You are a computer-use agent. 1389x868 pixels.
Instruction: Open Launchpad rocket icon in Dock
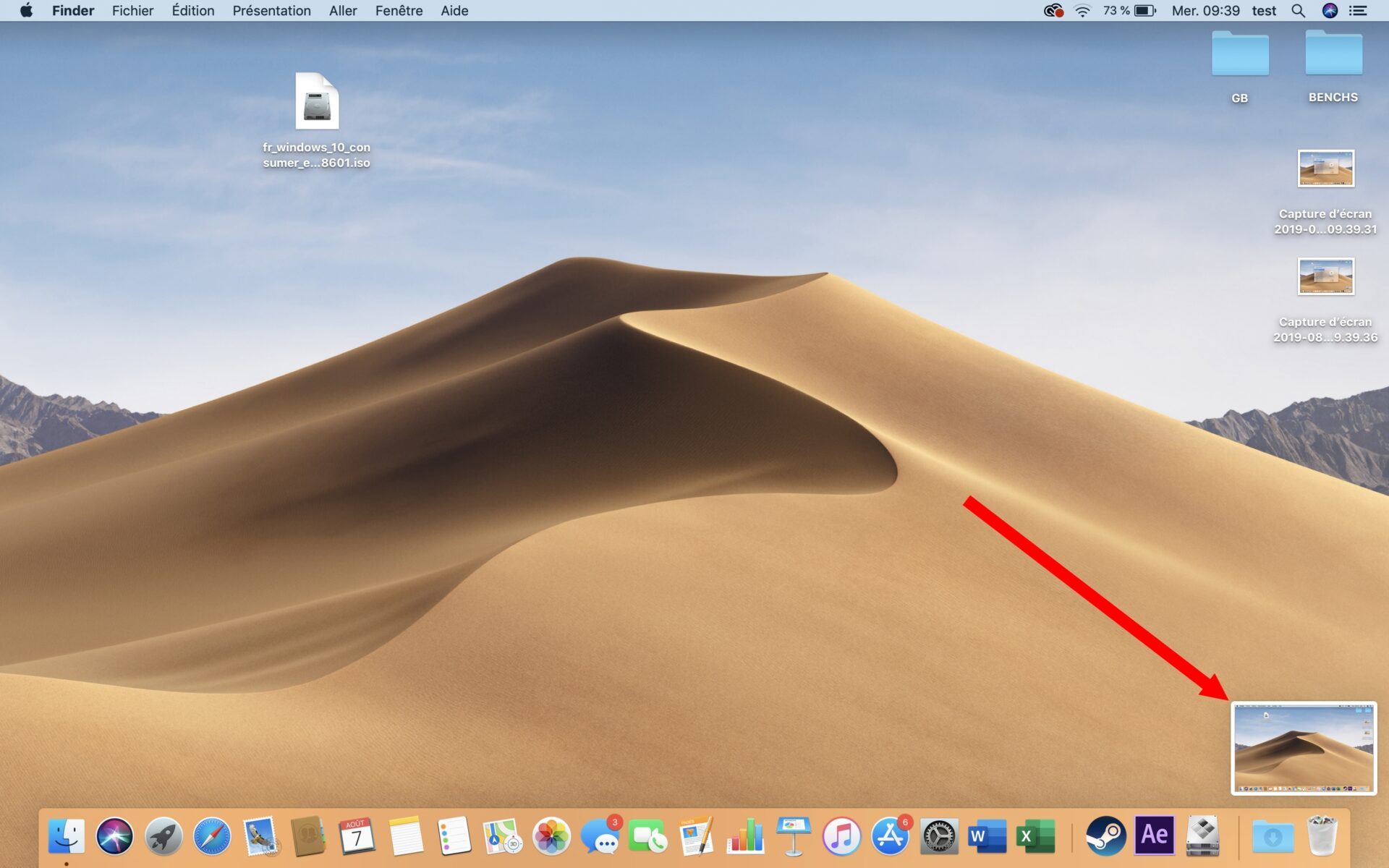coord(163,837)
